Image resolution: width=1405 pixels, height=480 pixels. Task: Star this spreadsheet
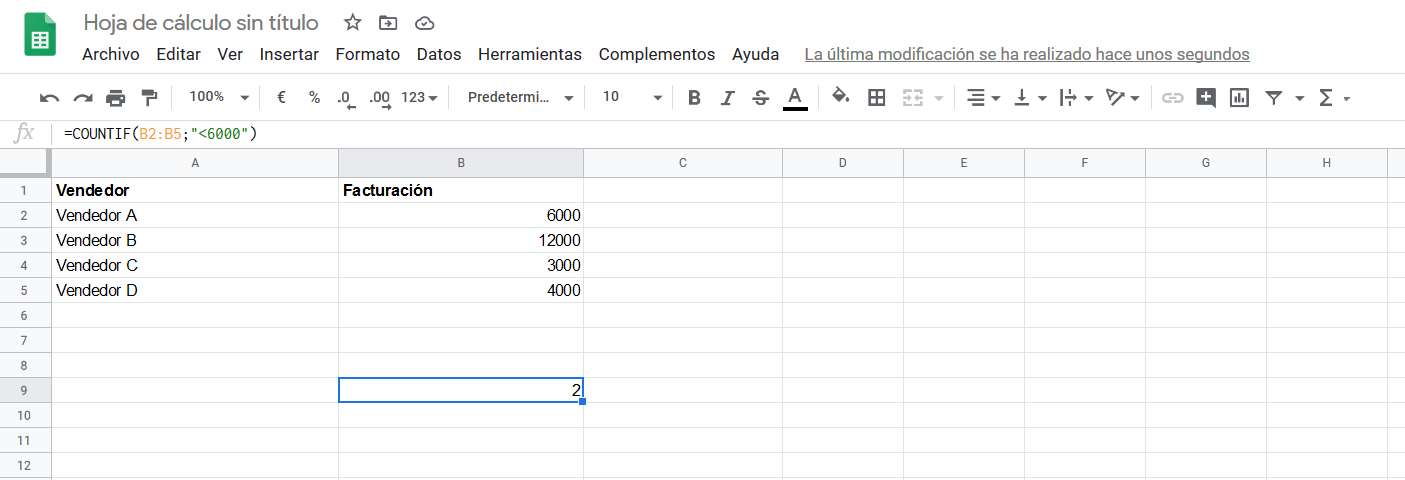(x=352, y=23)
